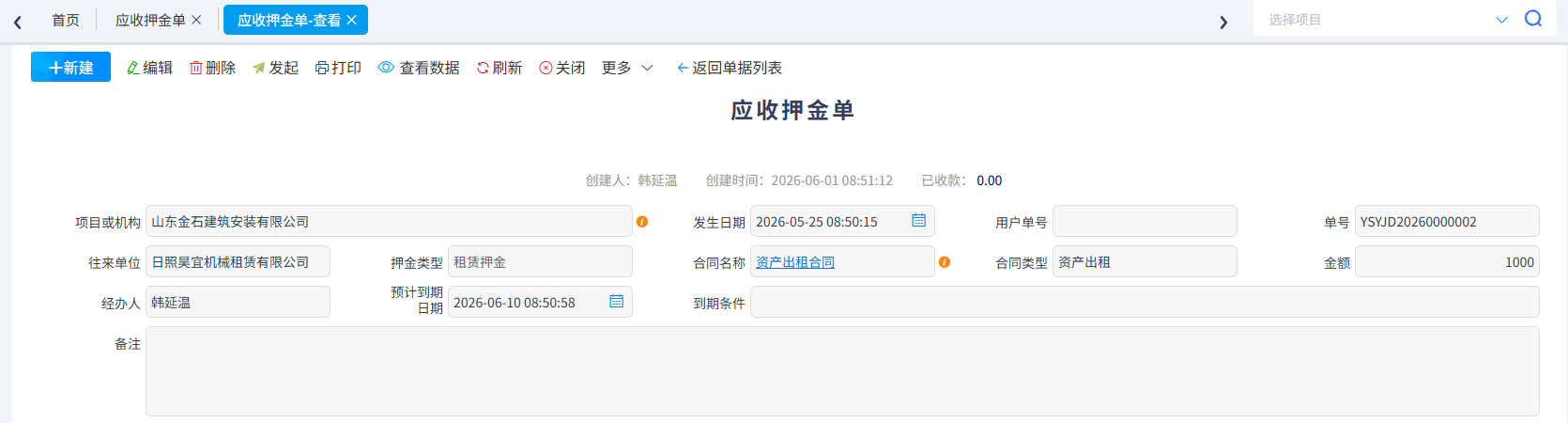Click the 编辑 edit pencil icon
This screenshot has height=423, width=1568.
click(x=133, y=68)
